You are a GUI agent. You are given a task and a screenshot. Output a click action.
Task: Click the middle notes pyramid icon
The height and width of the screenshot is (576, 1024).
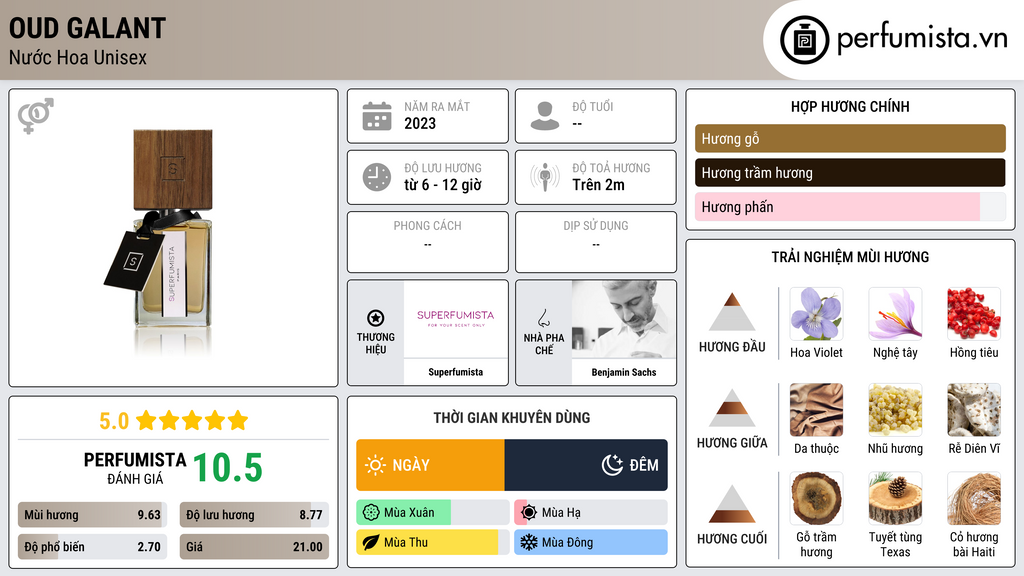(x=732, y=408)
